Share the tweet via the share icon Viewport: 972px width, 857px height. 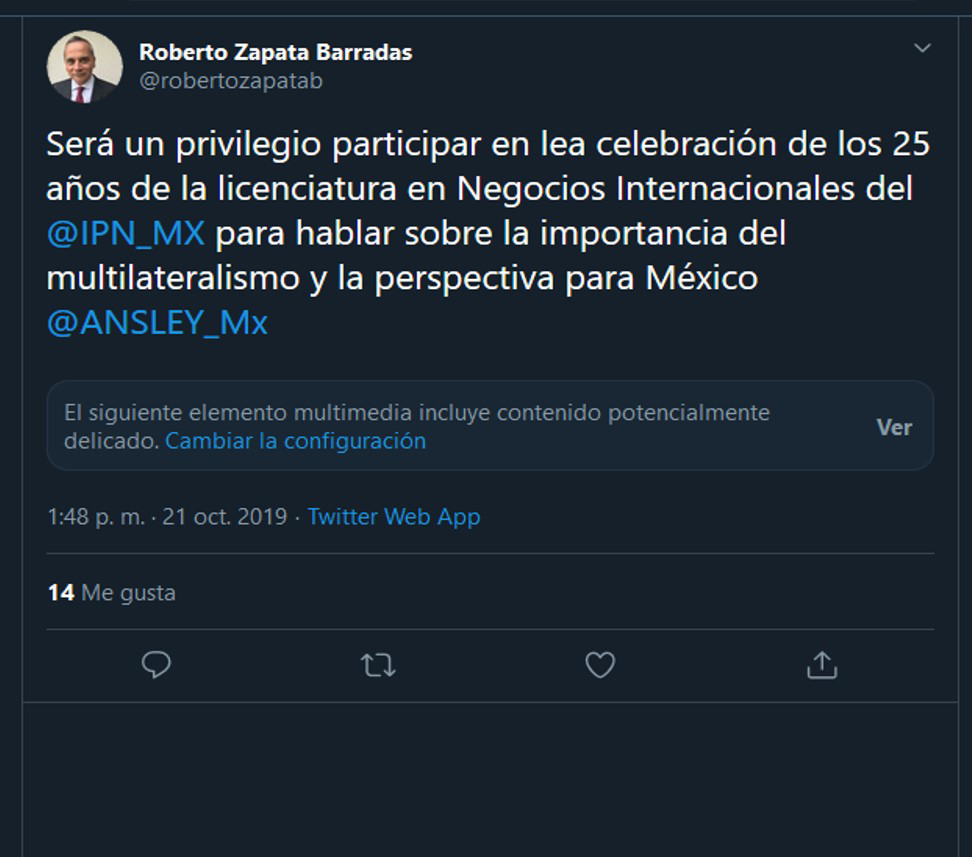coord(821,665)
